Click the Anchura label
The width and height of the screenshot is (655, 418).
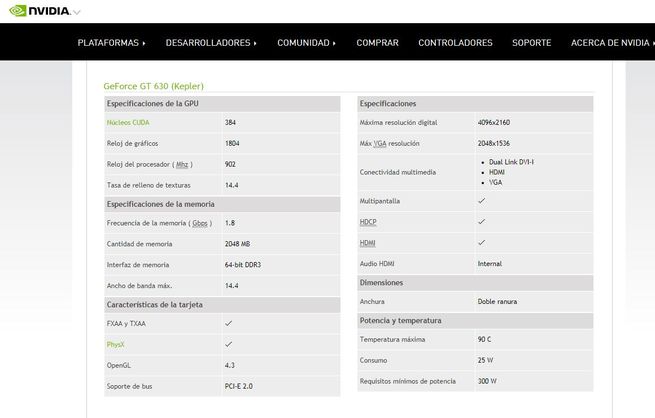tap(372, 301)
